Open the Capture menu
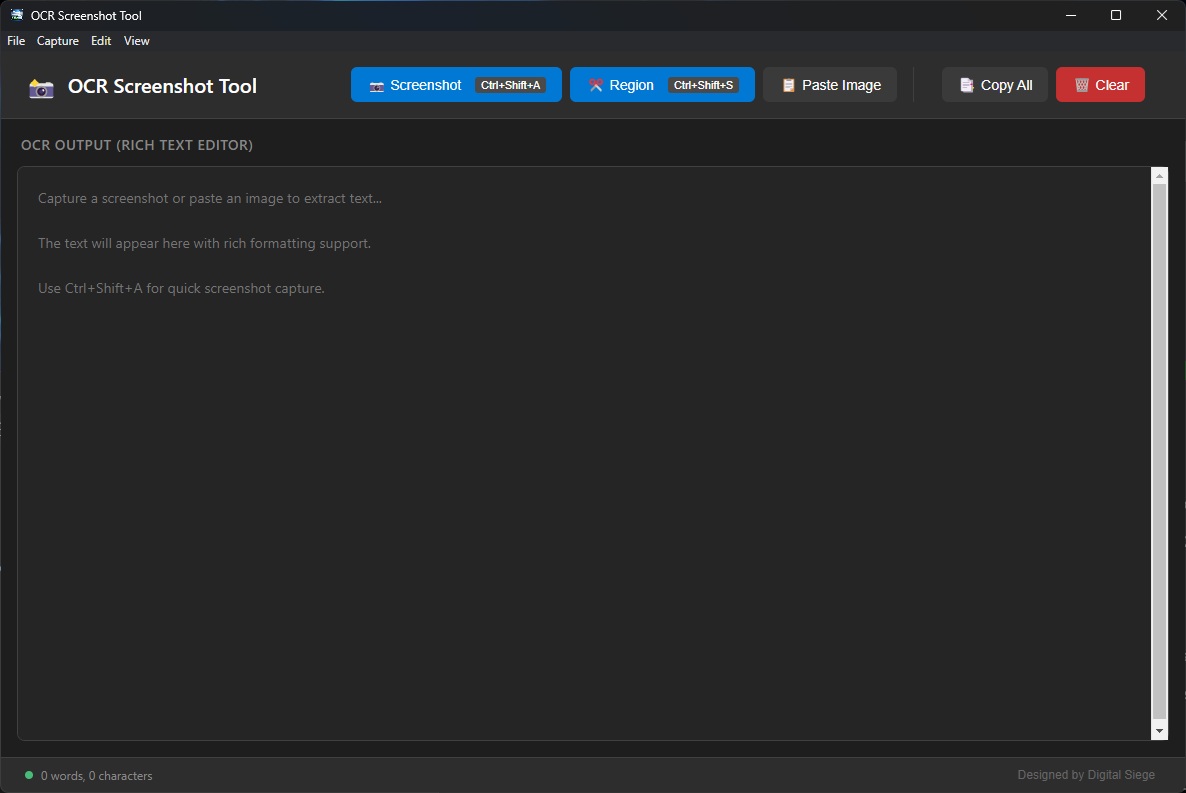 (57, 41)
